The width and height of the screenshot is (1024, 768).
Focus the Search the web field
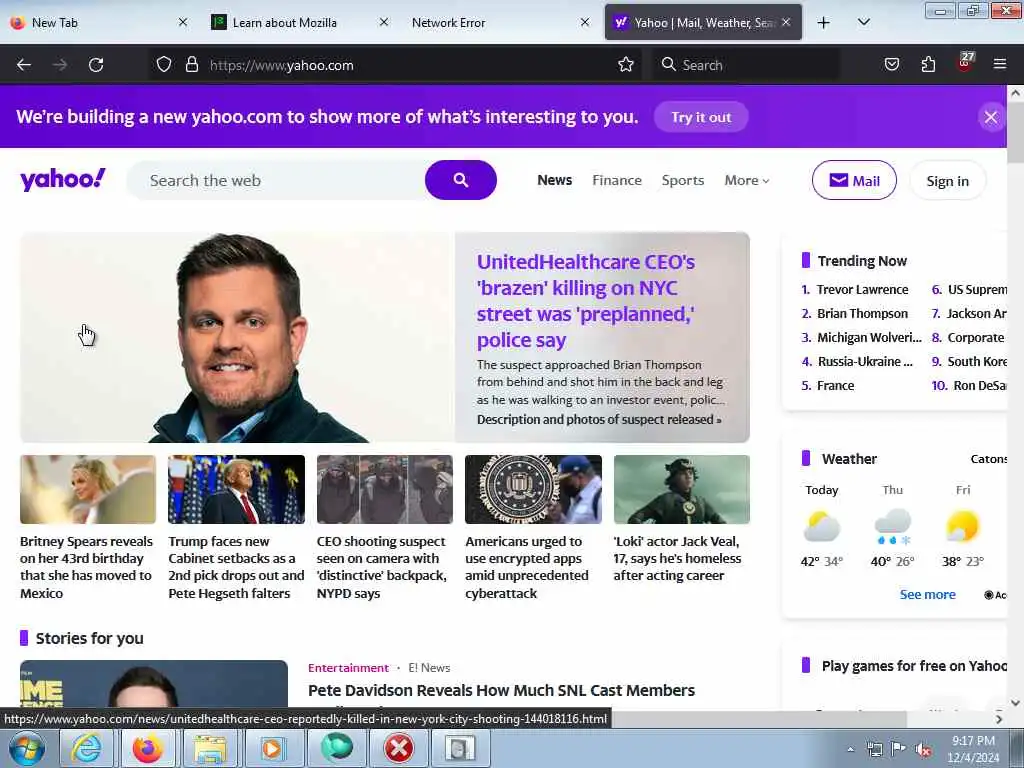(278, 180)
